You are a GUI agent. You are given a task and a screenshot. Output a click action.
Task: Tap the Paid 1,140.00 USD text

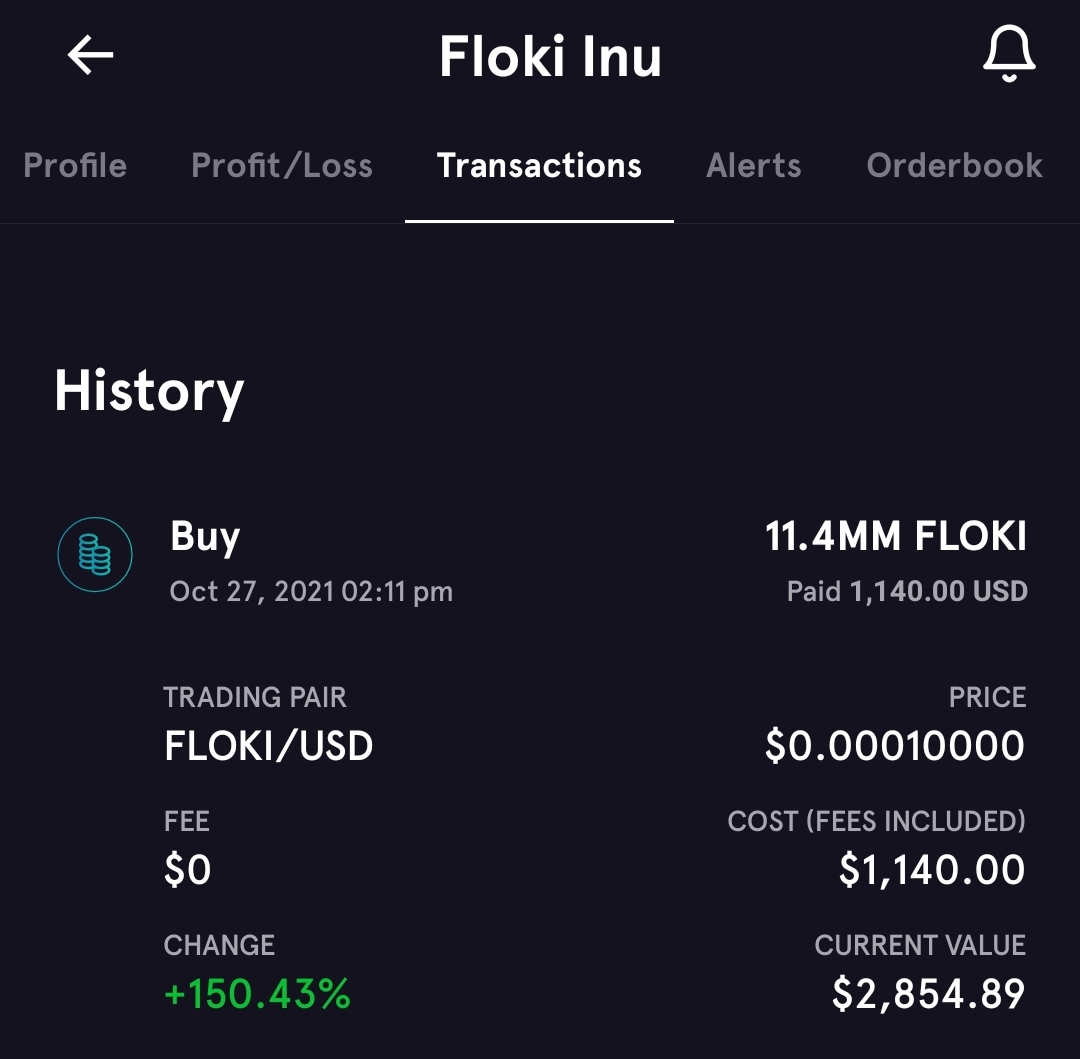907,591
